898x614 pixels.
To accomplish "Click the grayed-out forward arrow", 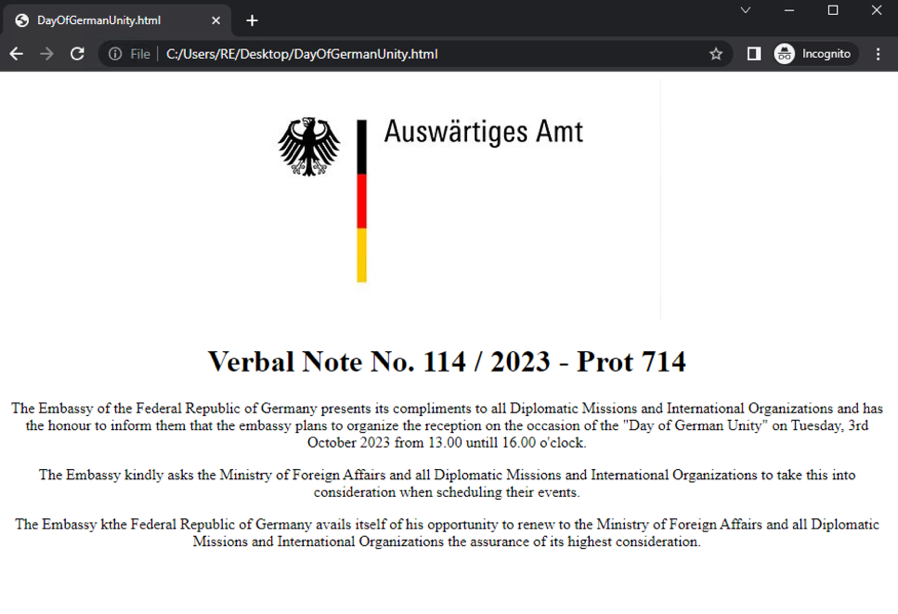I will 46,54.
